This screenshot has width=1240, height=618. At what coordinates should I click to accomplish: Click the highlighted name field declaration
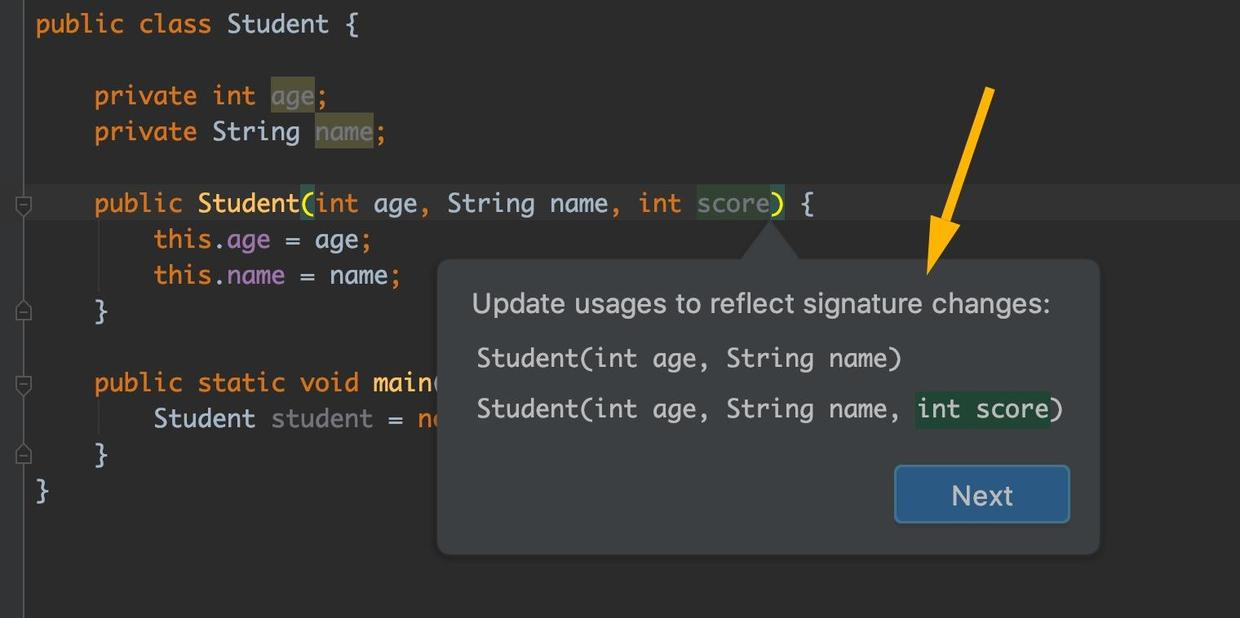(344, 132)
